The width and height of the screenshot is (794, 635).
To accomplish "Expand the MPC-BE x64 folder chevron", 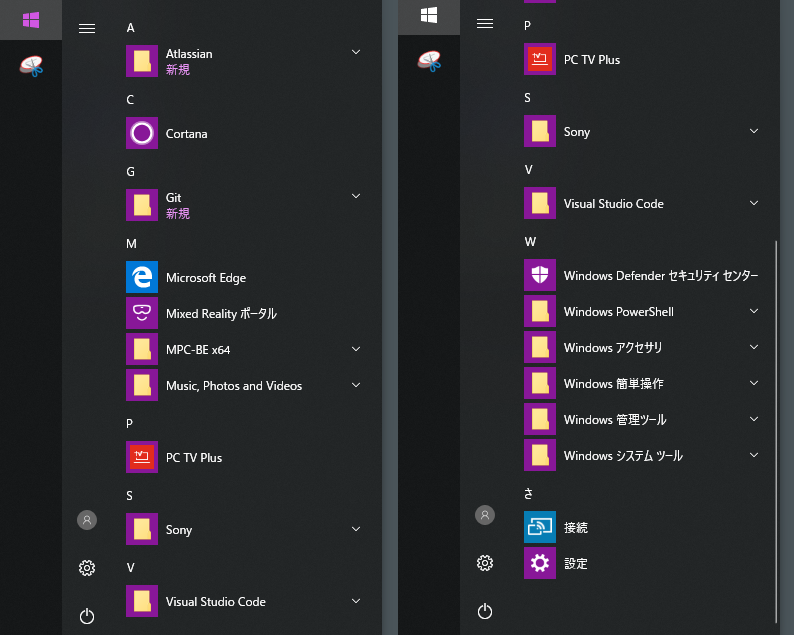I will coord(356,349).
